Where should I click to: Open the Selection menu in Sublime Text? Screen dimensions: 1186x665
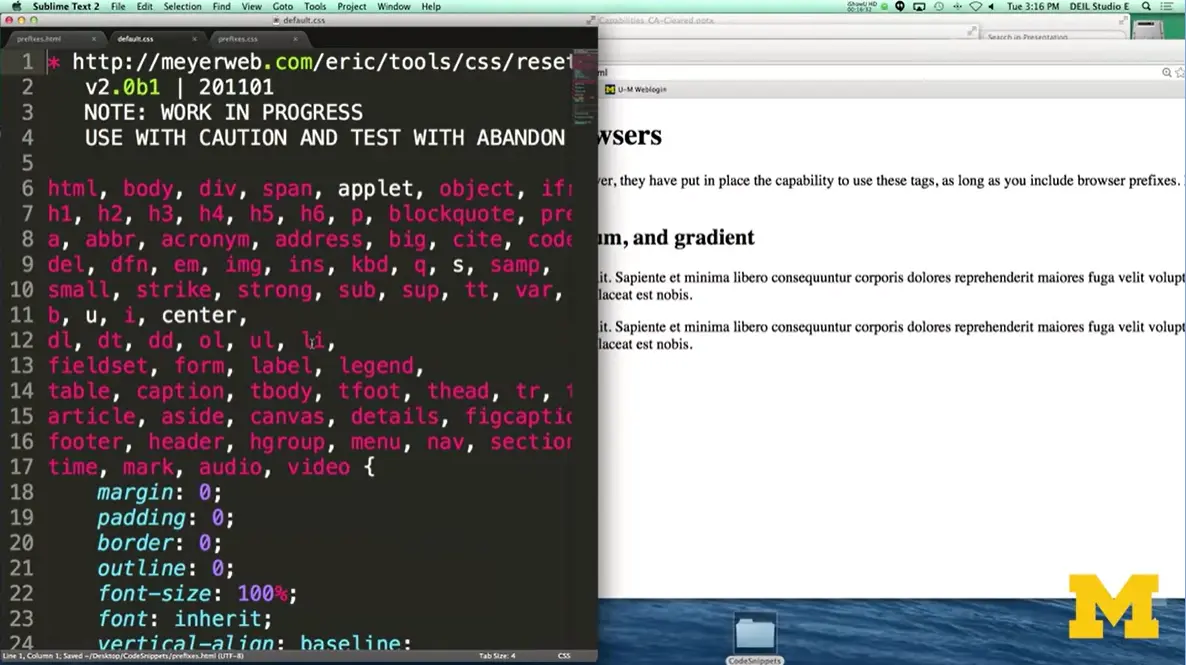click(182, 6)
